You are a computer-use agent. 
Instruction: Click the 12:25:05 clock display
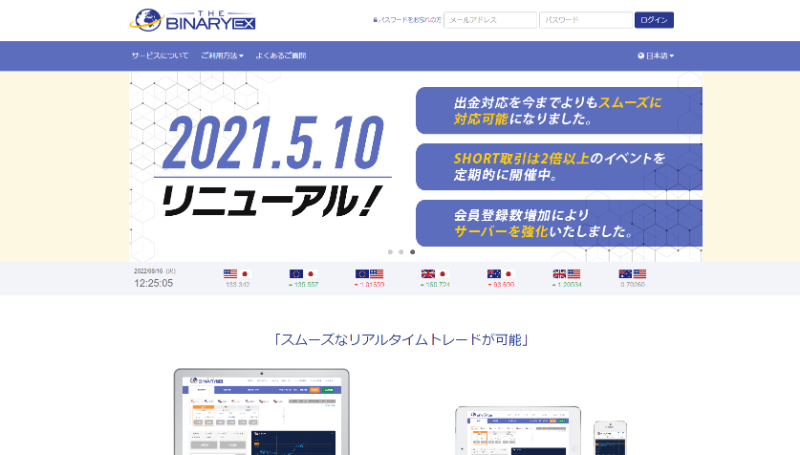[x=154, y=283]
